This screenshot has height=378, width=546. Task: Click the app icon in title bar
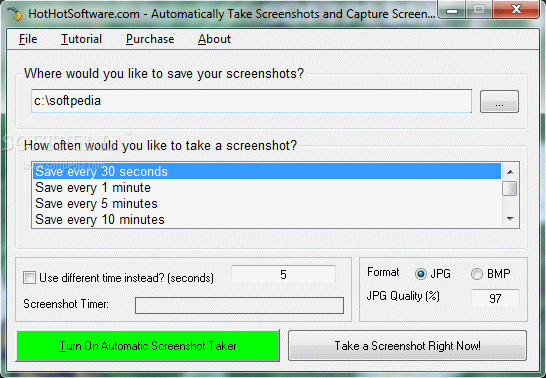point(15,13)
